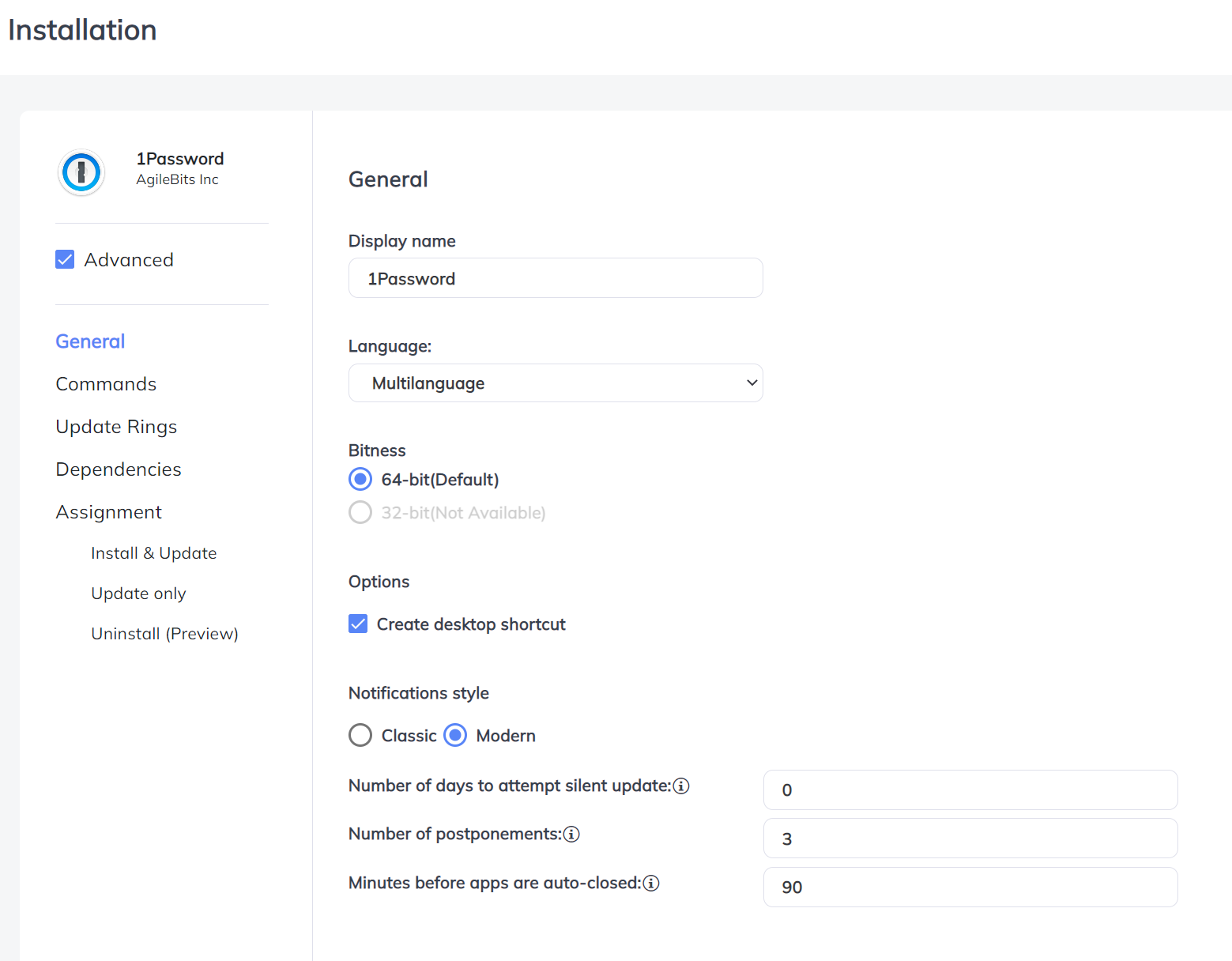Click the Number of postponements field

coord(970,839)
